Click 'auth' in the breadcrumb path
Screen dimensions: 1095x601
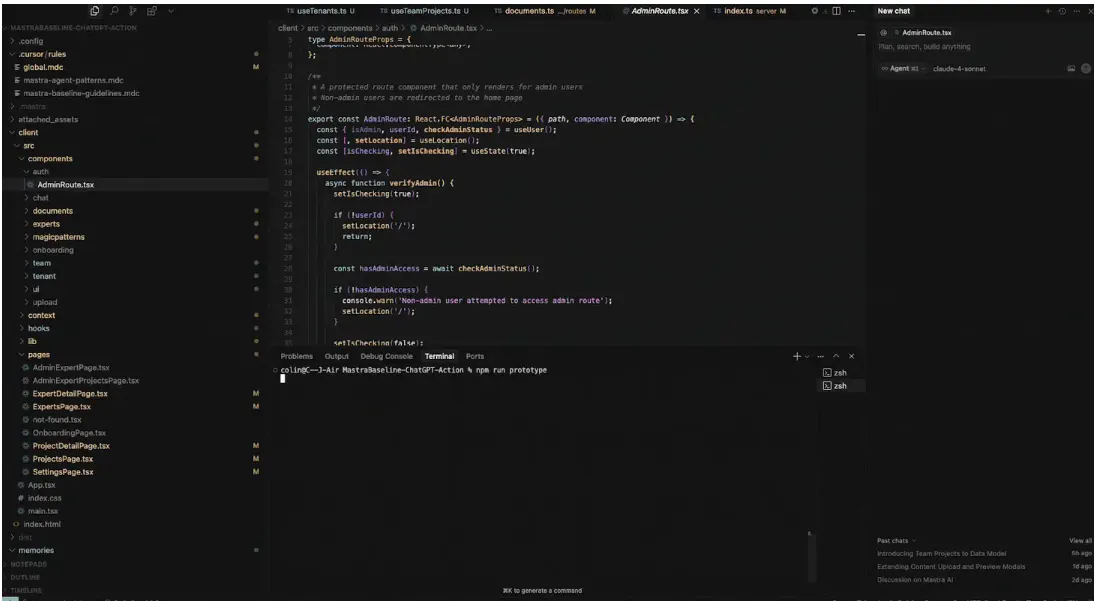click(x=390, y=29)
